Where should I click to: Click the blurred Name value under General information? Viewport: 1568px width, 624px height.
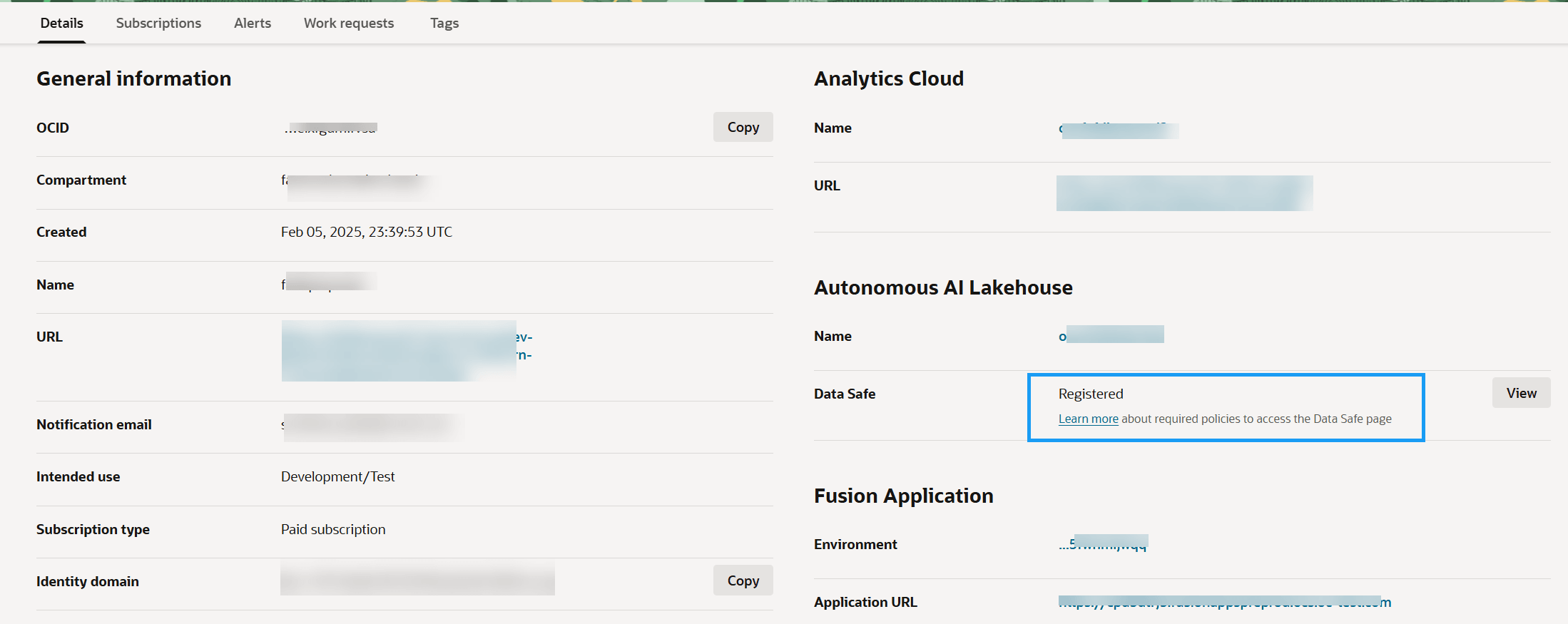pos(329,282)
